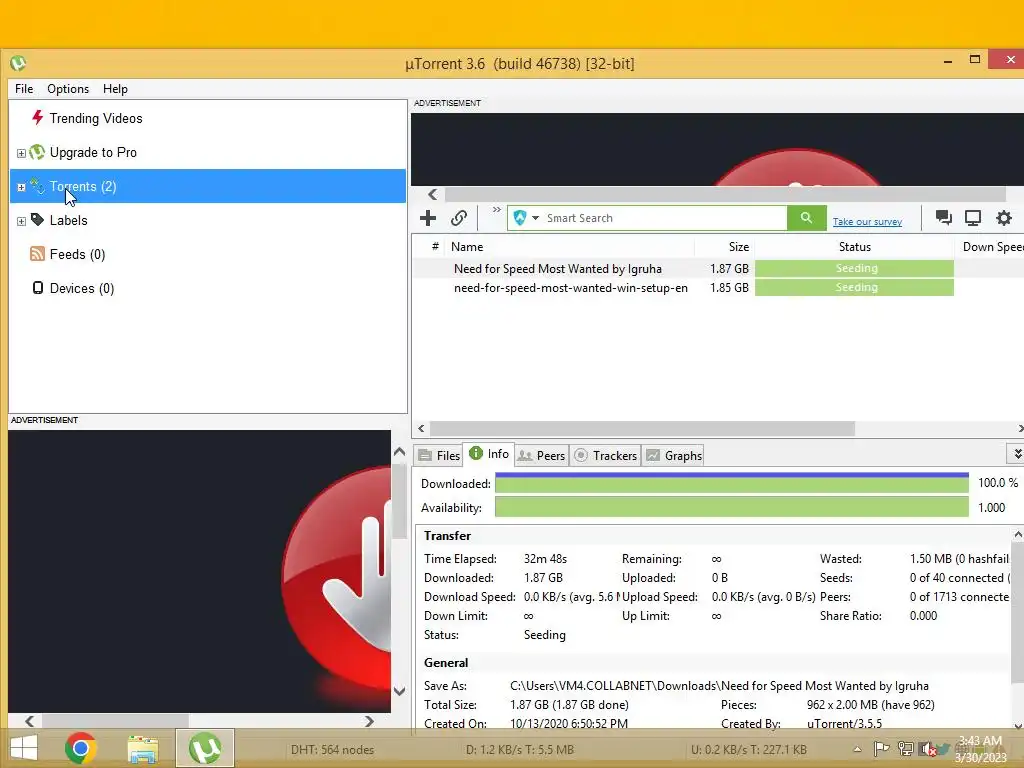This screenshot has width=1024, height=768.
Task: Click the detail pane collapse double-chevron
Action: click(1017, 454)
